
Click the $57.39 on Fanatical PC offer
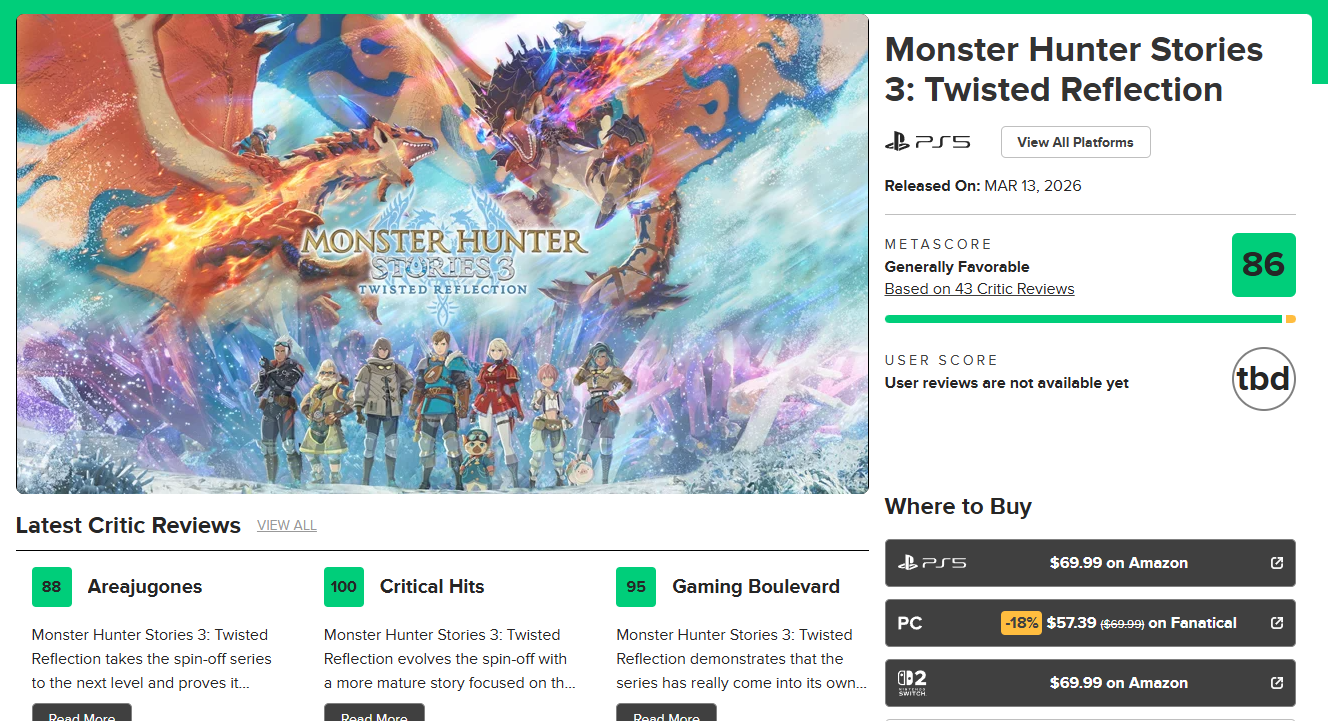[x=1141, y=623]
